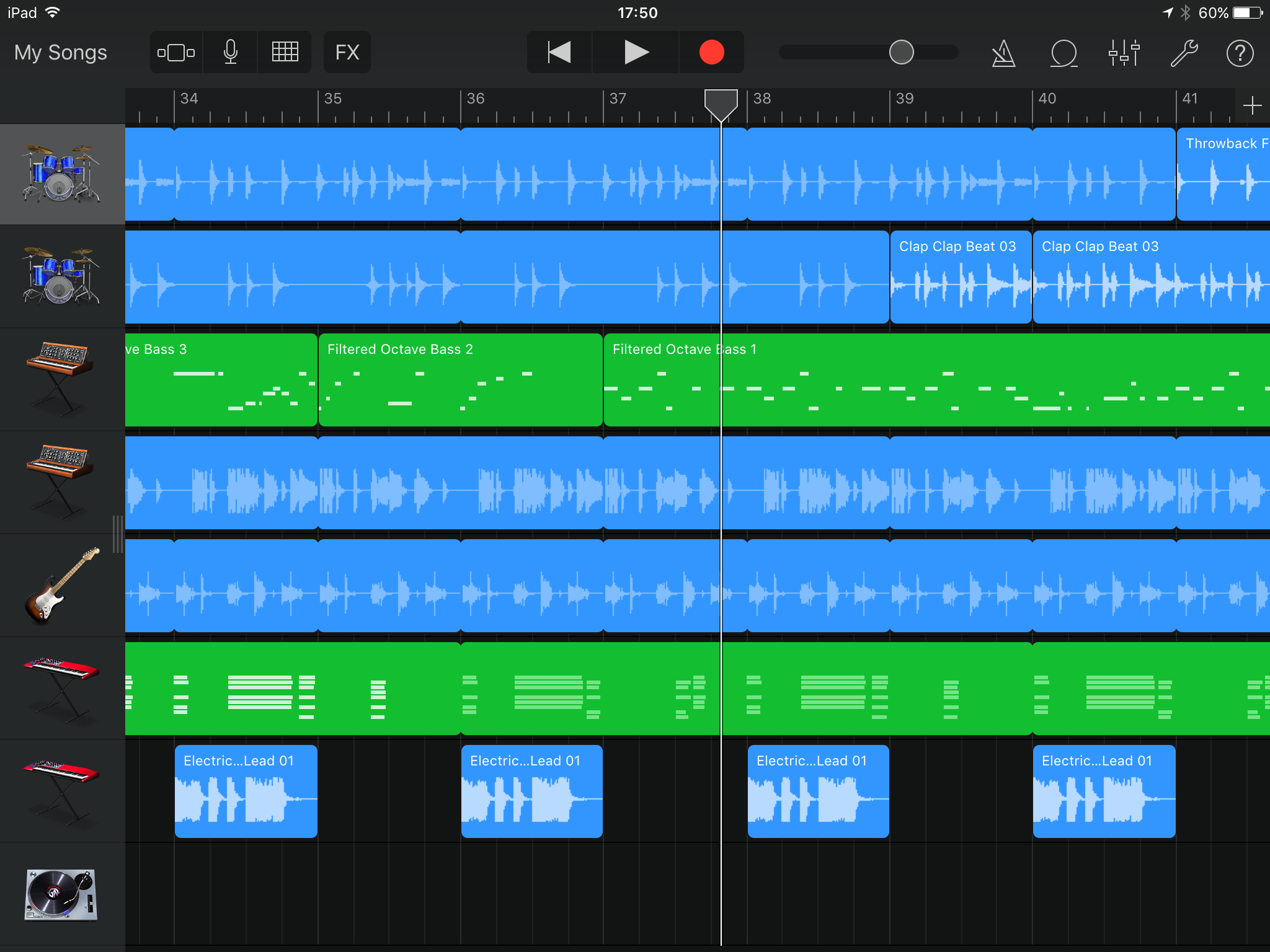The image size is (1270, 952).
Task: Click bar 35 on the ruler
Action: [x=333, y=99]
